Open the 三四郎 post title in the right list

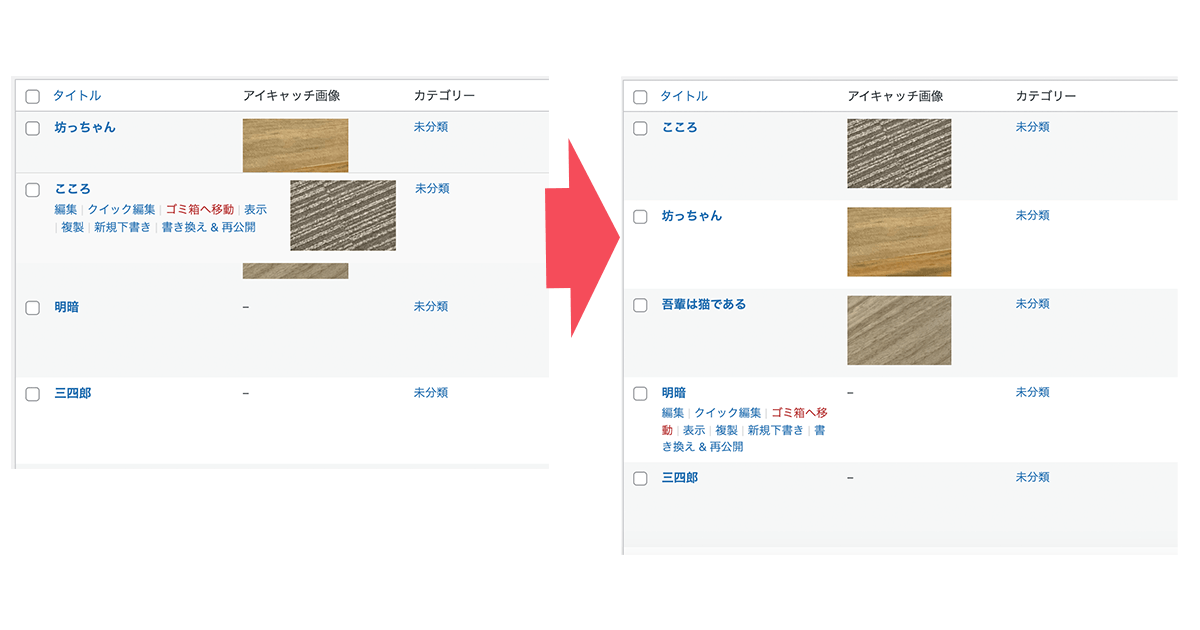[x=680, y=478]
